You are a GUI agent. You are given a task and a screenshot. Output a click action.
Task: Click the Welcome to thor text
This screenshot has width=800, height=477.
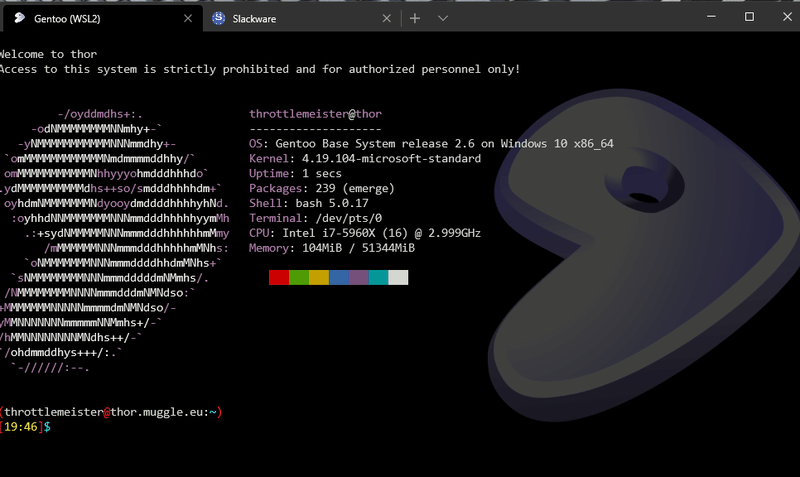coord(48,54)
